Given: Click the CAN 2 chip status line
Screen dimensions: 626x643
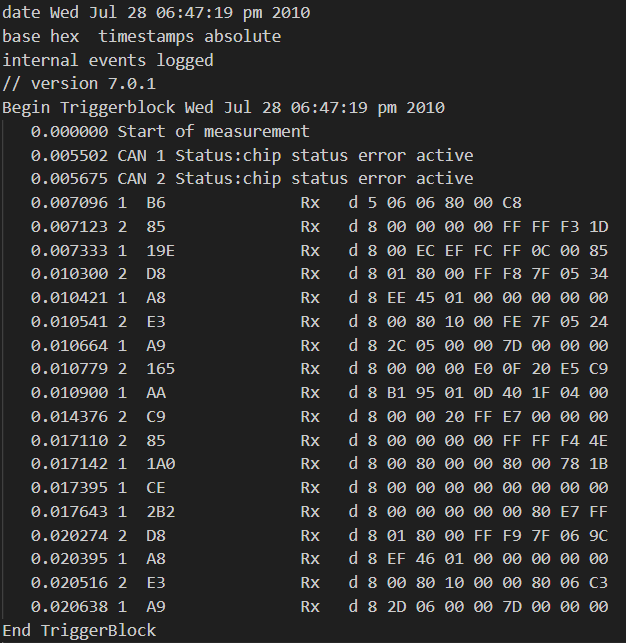Looking at the screenshot, I should pos(295,178).
